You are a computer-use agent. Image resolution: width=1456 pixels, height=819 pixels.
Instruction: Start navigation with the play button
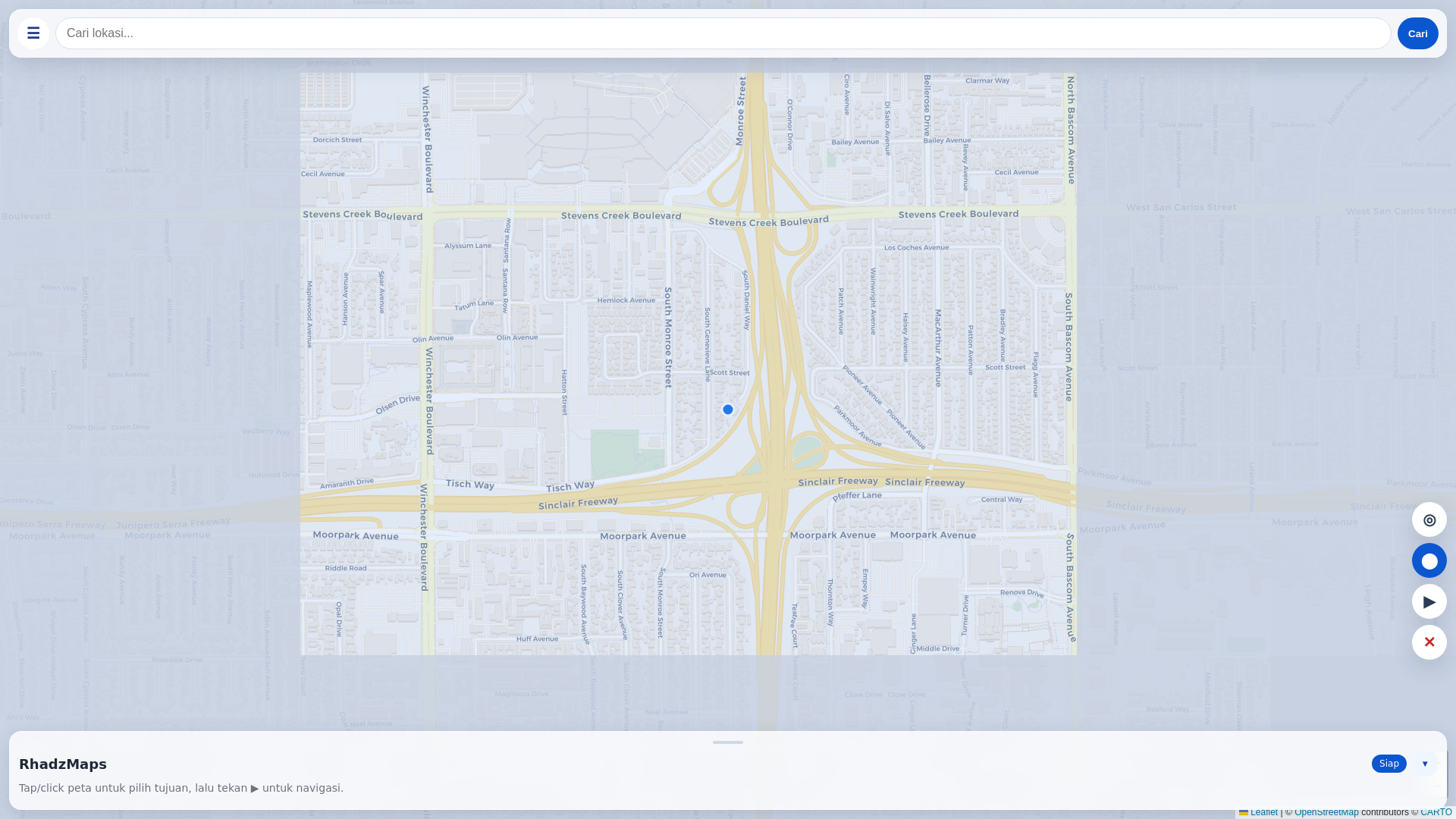[x=1429, y=601]
